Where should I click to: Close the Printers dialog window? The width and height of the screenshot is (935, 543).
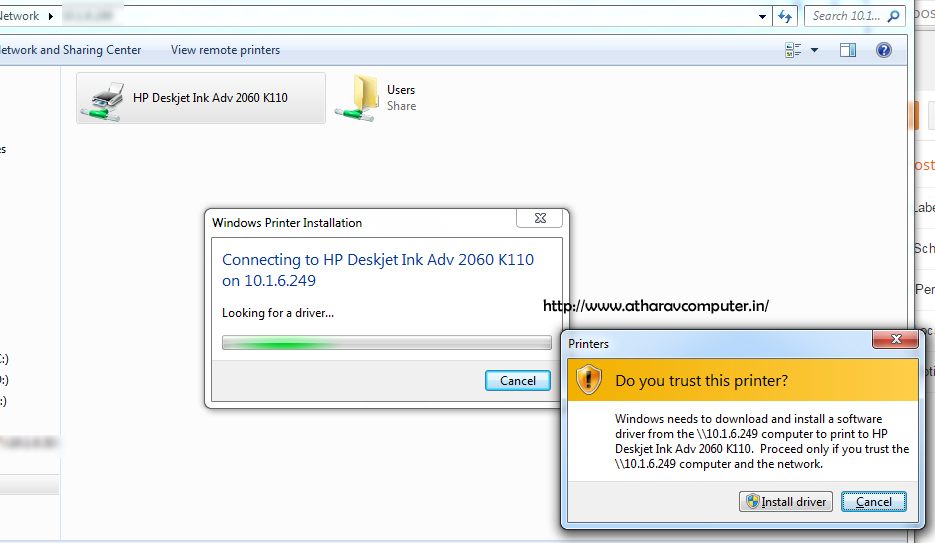click(896, 339)
